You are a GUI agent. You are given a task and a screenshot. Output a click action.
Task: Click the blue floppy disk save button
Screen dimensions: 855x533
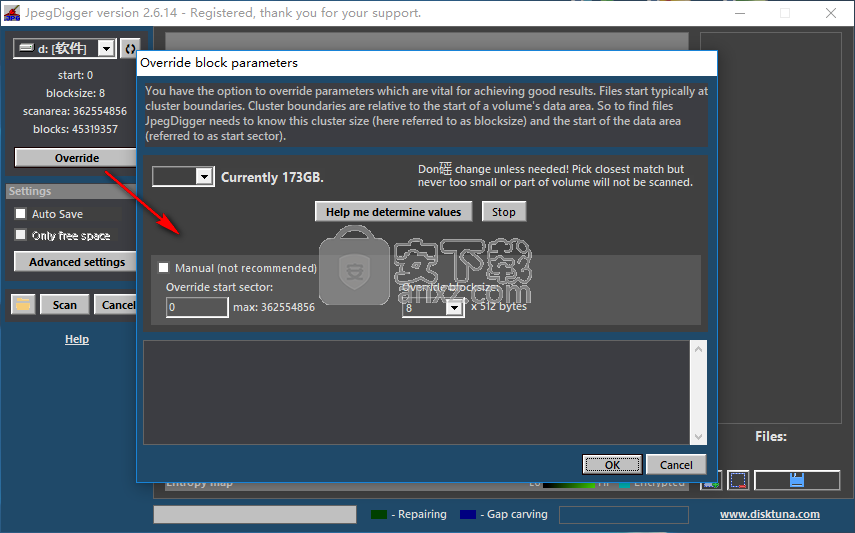tap(797, 480)
